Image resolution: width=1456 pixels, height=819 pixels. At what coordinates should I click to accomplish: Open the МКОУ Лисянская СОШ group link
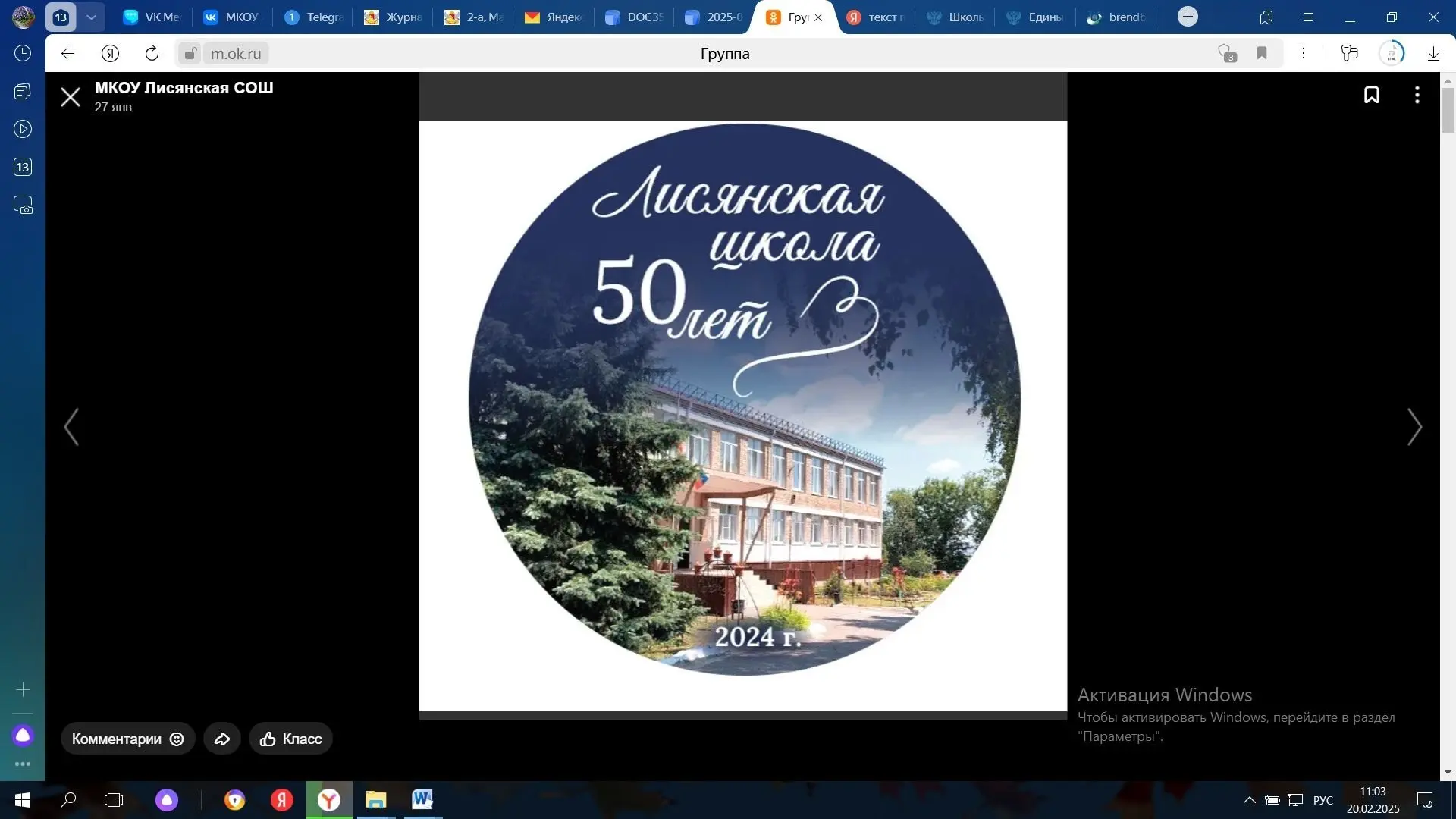pos(184,88)
